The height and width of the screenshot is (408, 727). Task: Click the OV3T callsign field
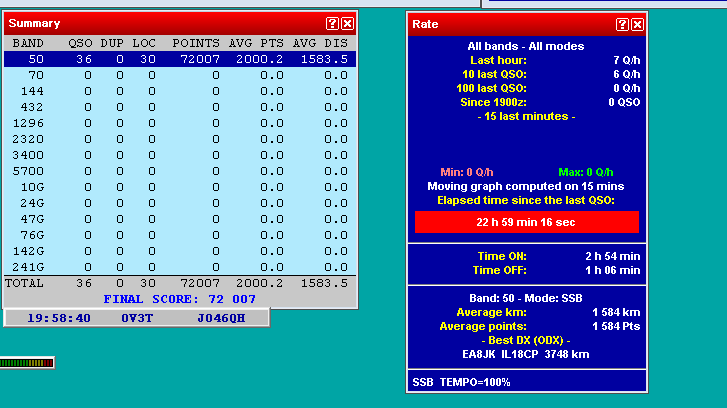137,318
